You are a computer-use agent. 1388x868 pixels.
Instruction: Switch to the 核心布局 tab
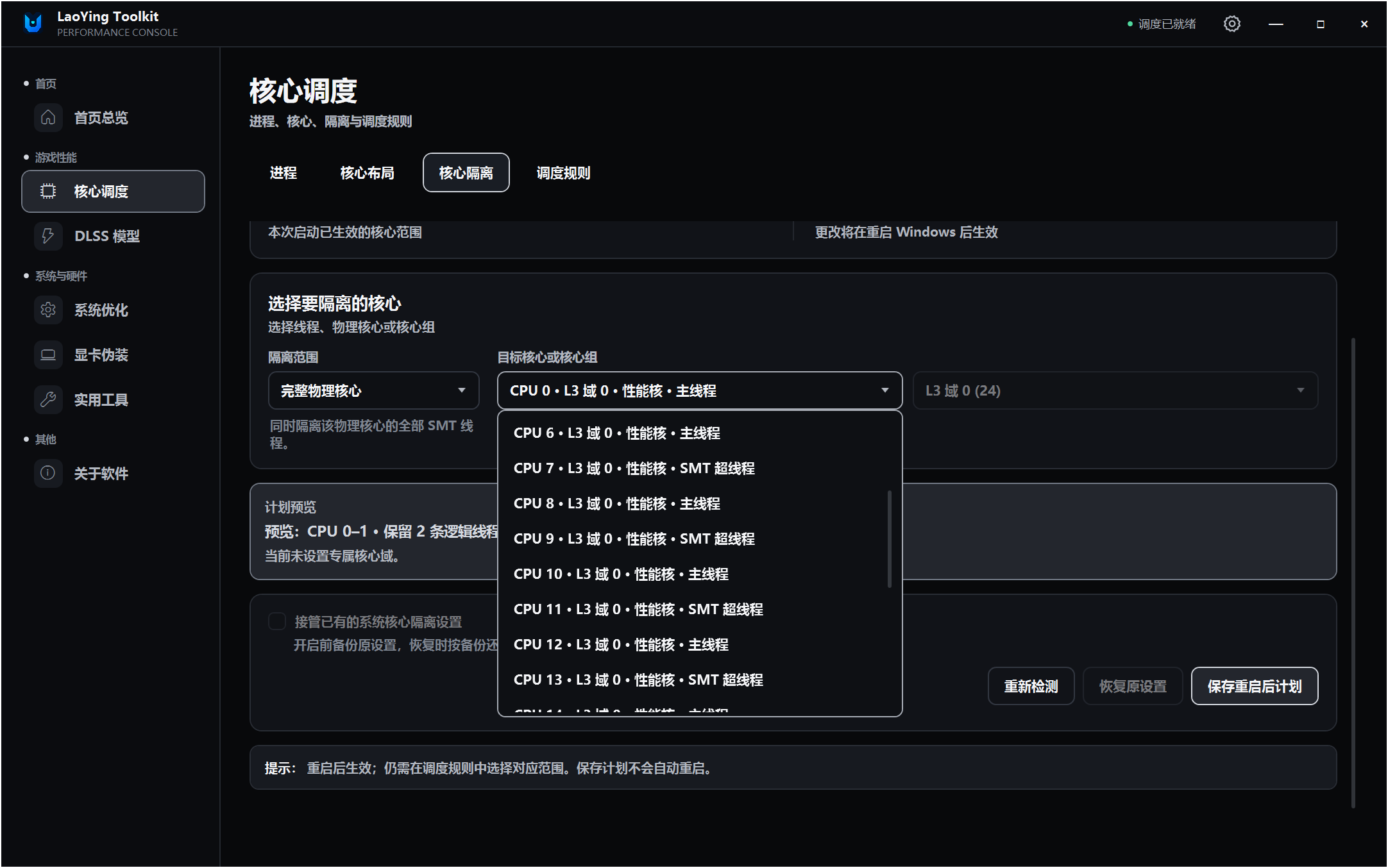367,172
